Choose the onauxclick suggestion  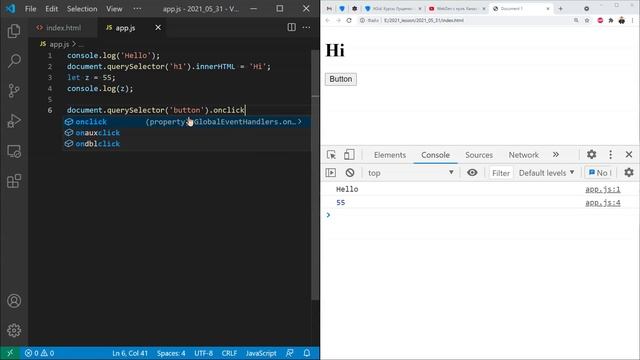coord(187,133)
